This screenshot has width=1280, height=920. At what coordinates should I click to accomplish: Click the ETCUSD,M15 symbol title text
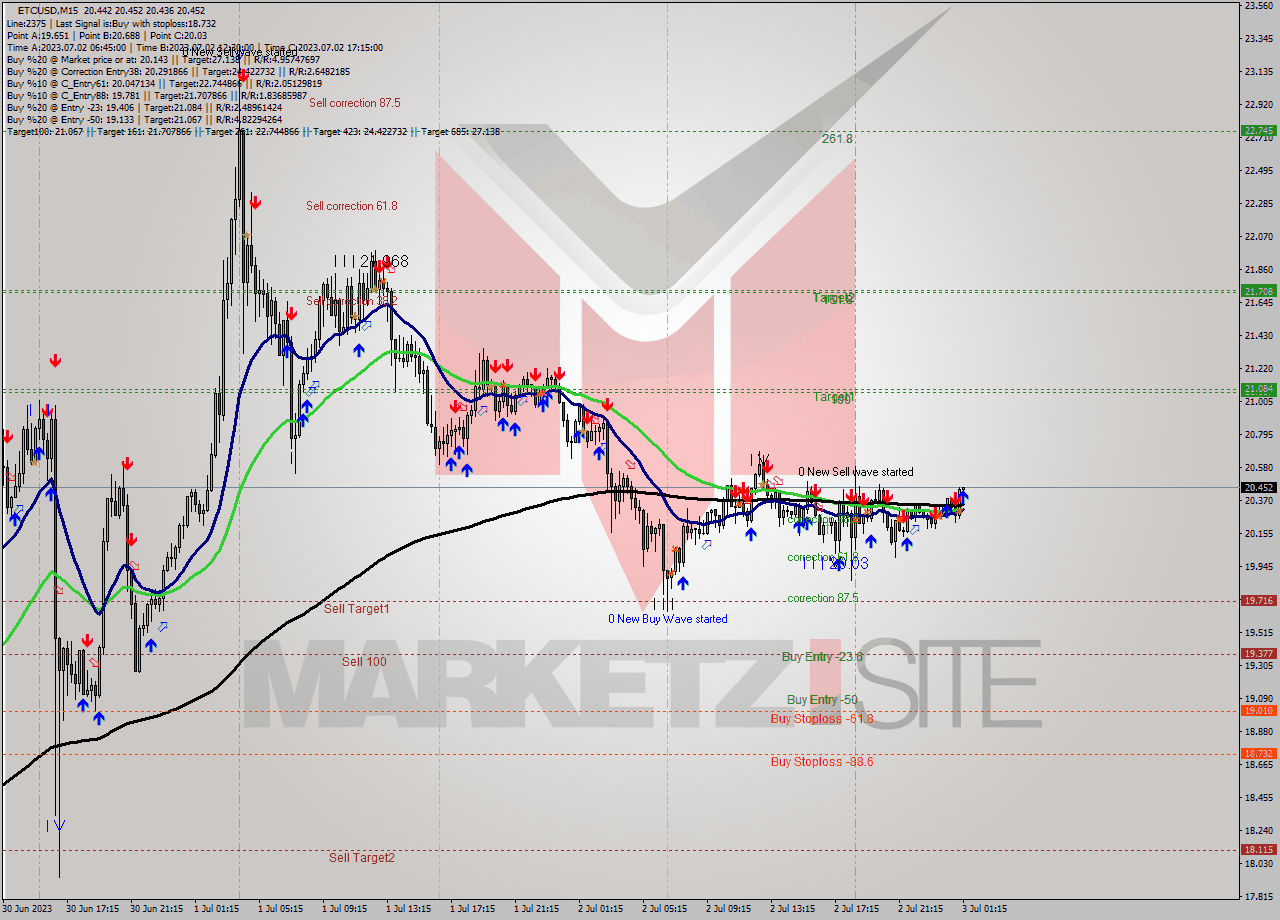49,9
